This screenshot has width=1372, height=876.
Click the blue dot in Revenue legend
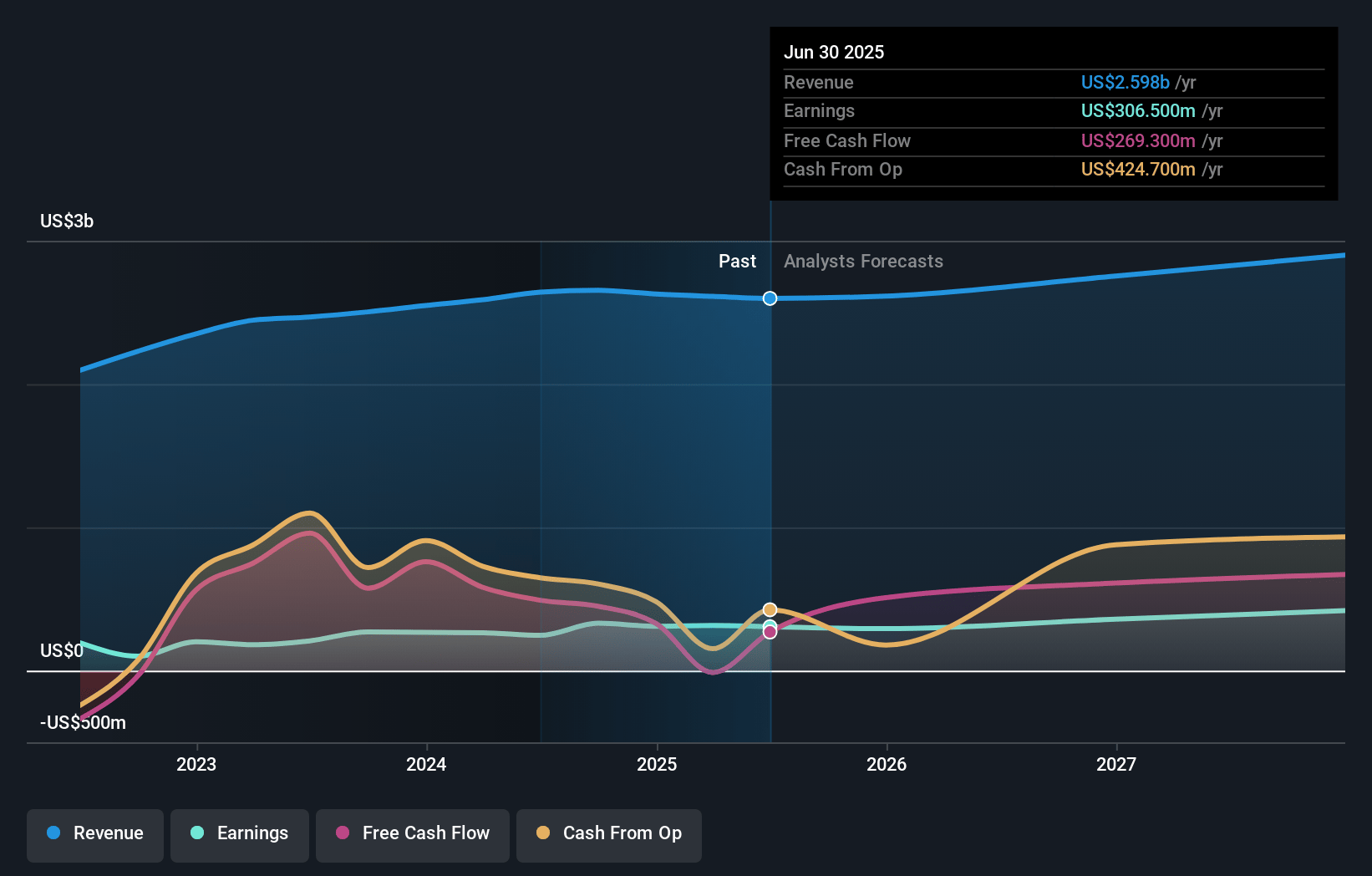[x=53, y=833]
